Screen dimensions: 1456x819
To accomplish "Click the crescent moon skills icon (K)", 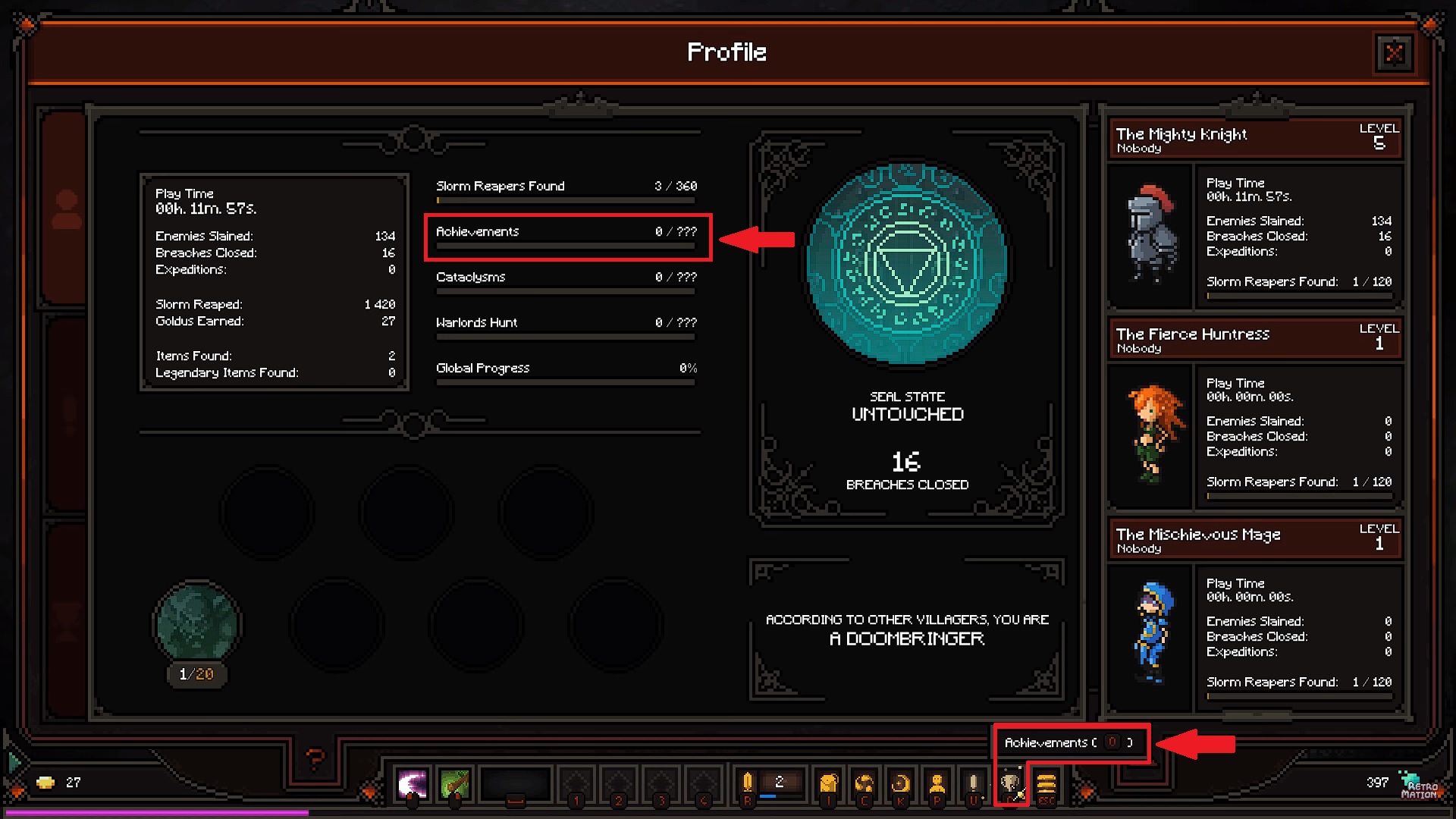I will [901, 784].
